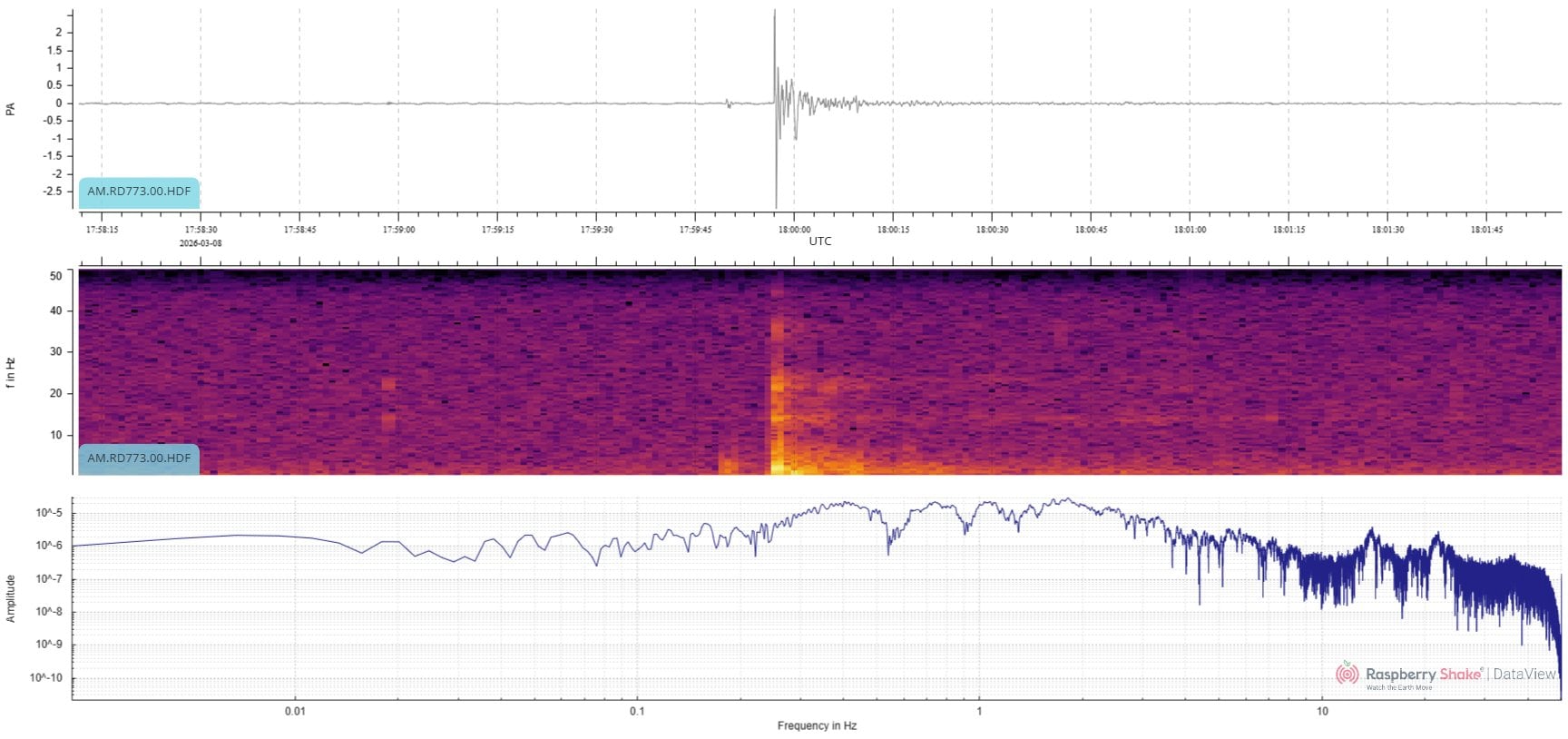Click the 20 Hz spectrogram axis label
This screenshot has width=1568, height=739.
pyautogui.click(x=56, y=394)
